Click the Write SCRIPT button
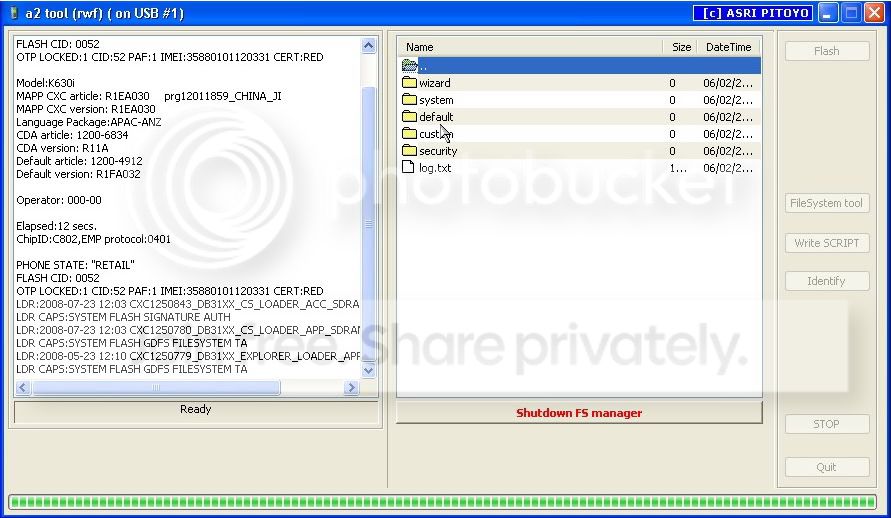 pyautogui.click(x=827, y=243)
